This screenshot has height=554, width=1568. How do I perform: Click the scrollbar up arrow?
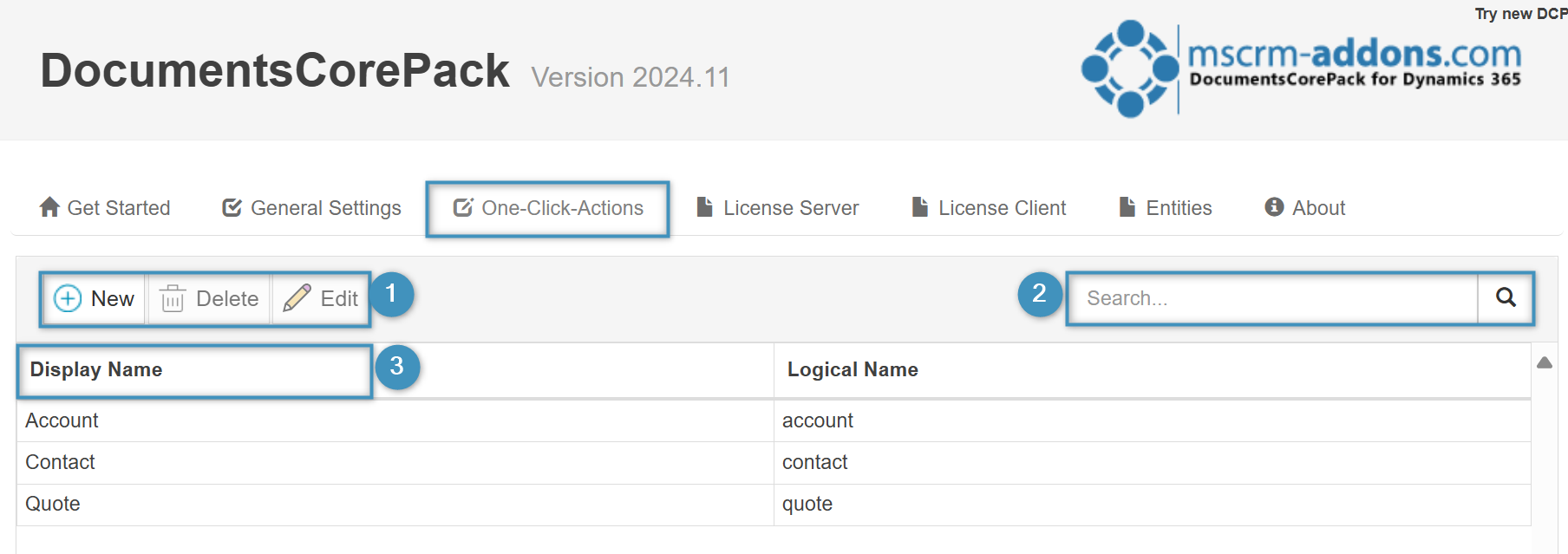1545,363
